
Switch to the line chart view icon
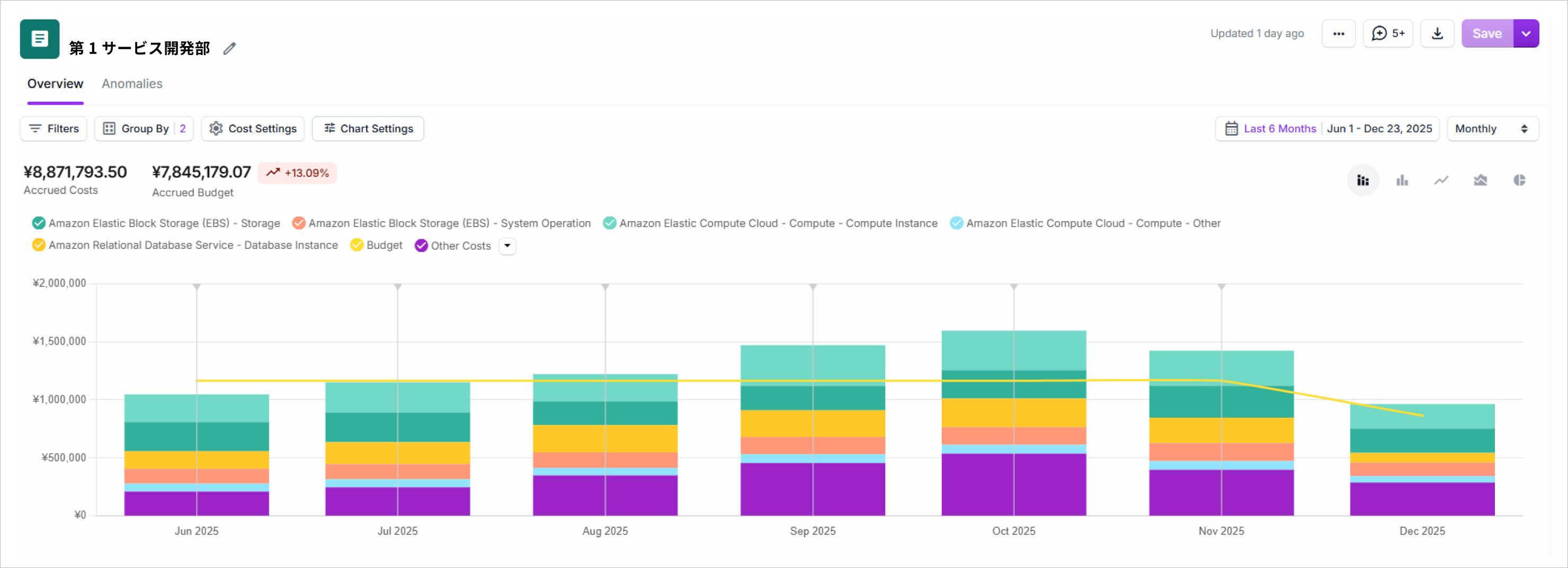(1441, 180)
